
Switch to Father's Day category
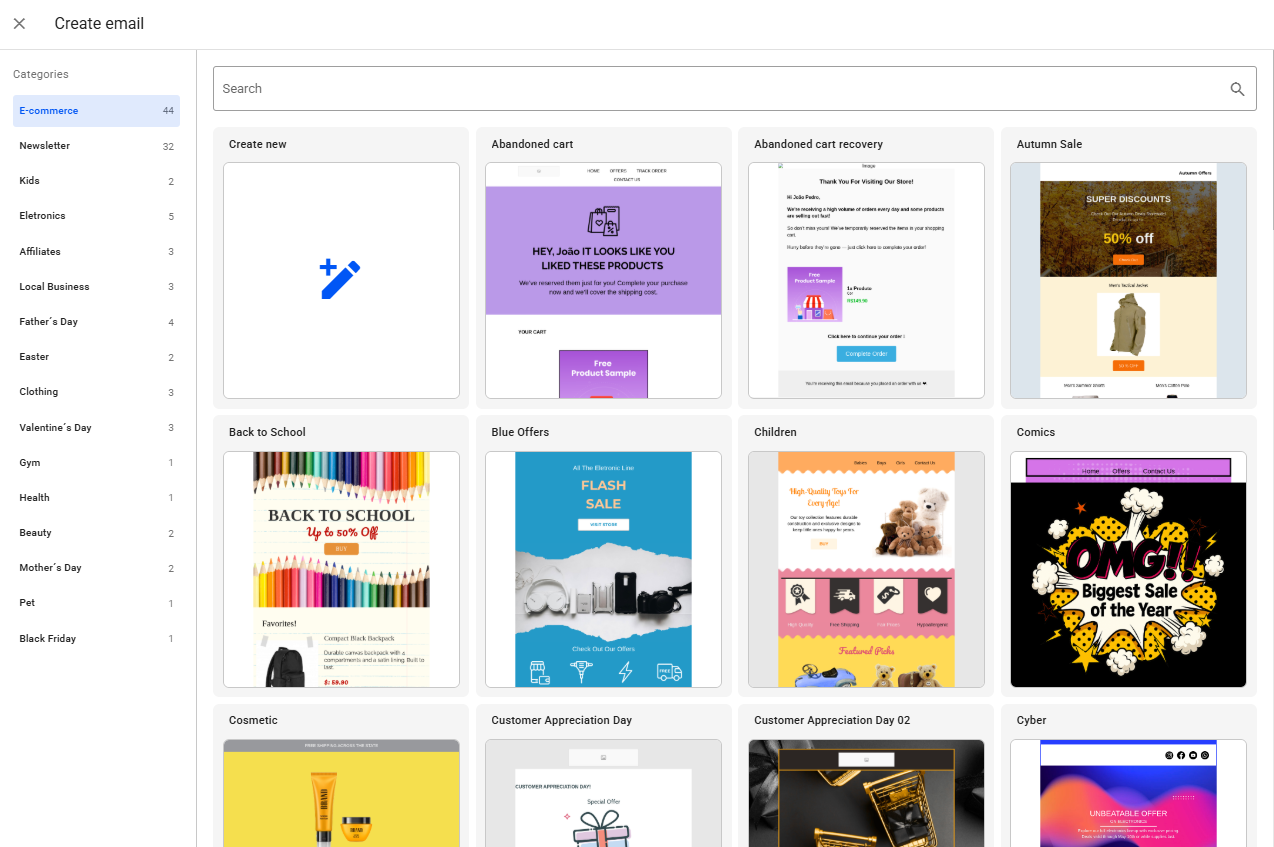click(96, 322)
